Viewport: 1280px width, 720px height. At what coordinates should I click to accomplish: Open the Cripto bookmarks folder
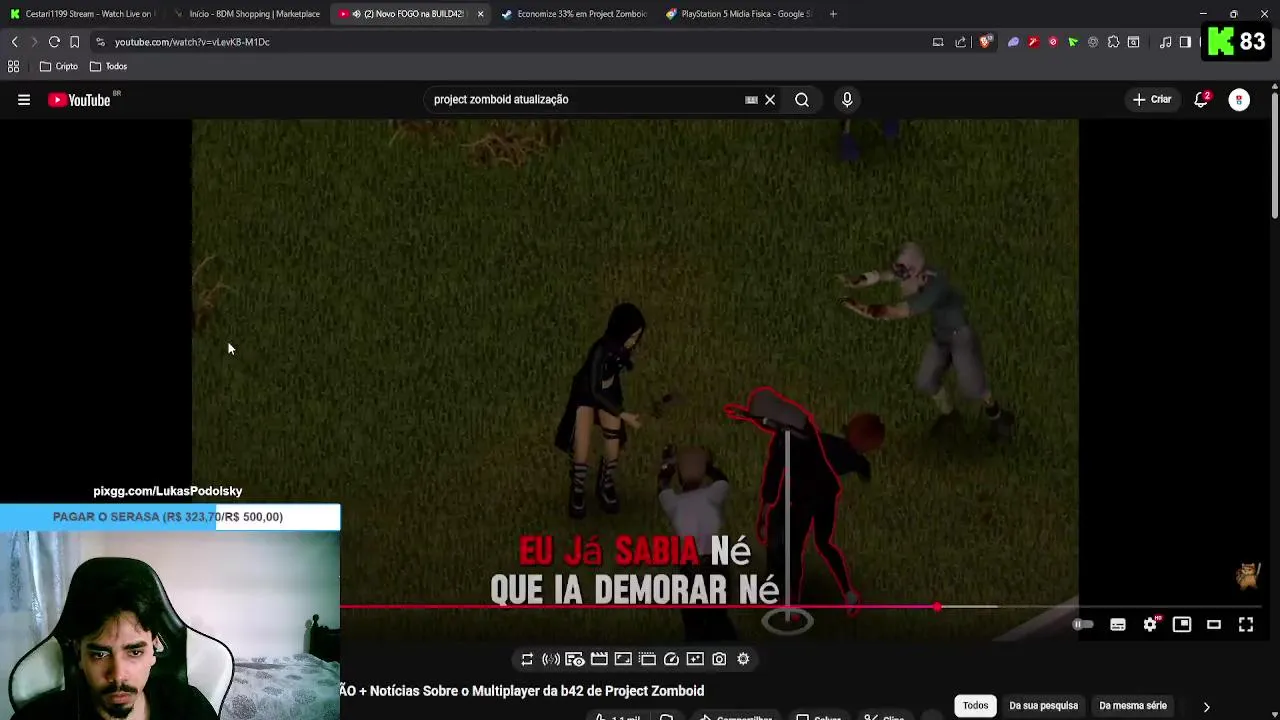[59, 67]
